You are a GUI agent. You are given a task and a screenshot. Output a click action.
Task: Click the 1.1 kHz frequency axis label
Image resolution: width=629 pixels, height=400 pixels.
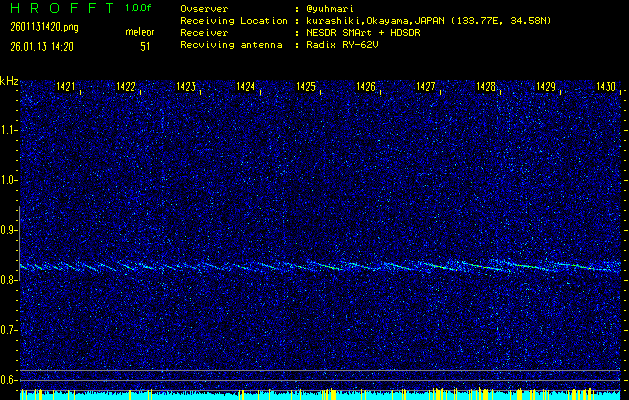(x=9, y=129)
